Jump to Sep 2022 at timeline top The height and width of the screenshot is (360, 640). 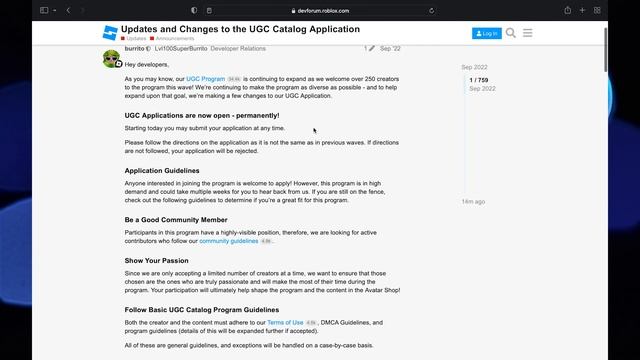click(474, 67)
